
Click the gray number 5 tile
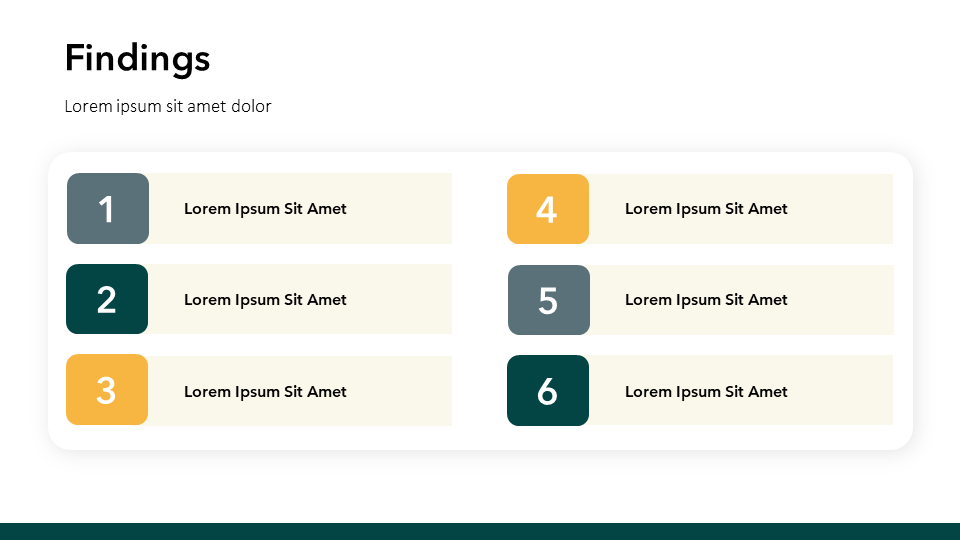click(x=548, y=300)
